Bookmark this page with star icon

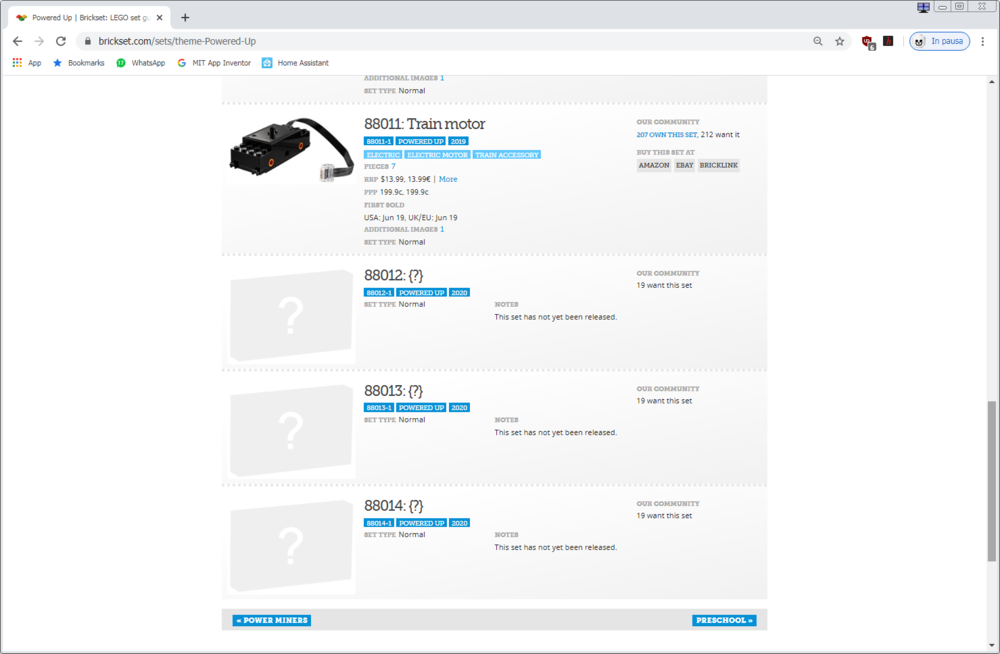coord(839,41)
